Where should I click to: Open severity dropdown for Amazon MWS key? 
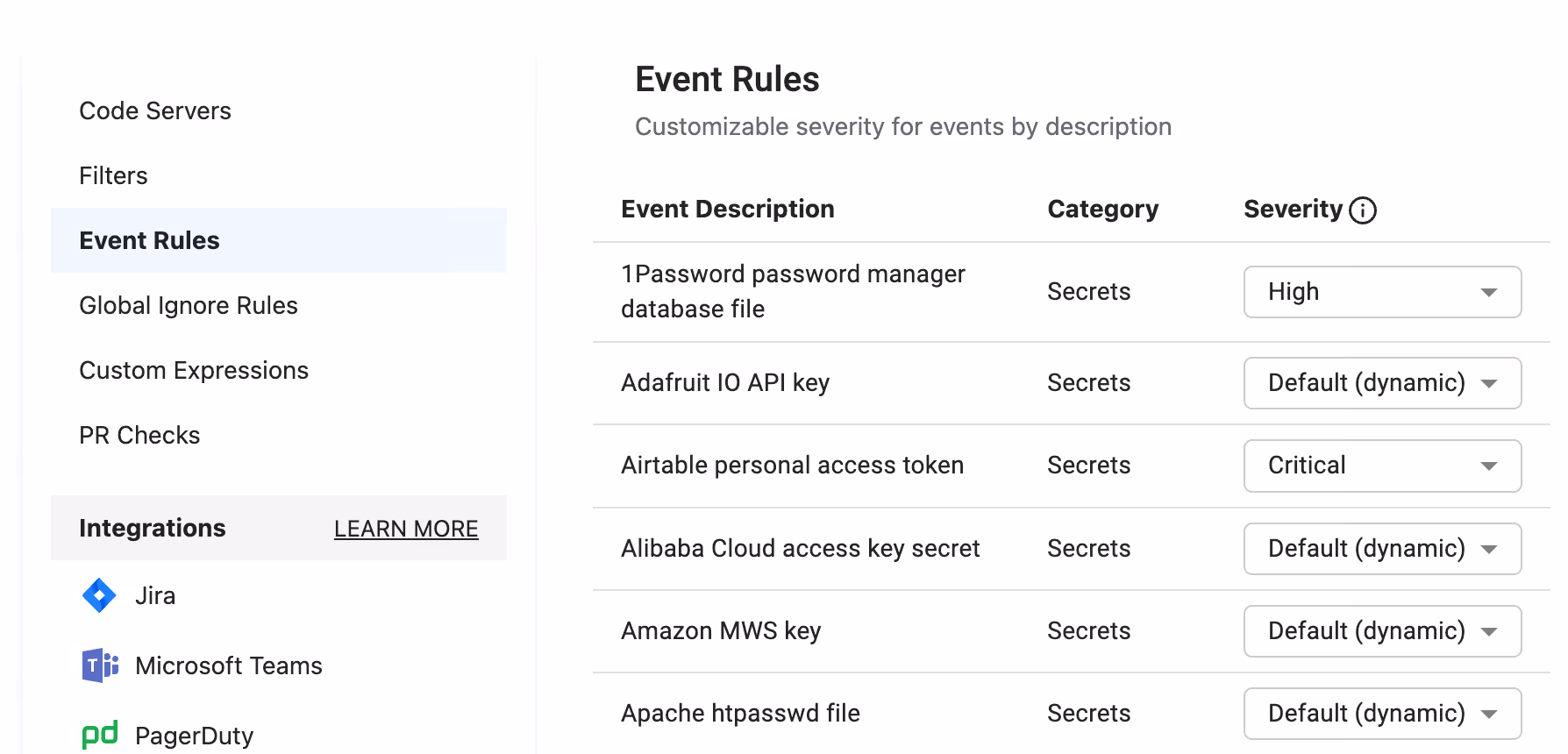click(x=1382, y=630)
